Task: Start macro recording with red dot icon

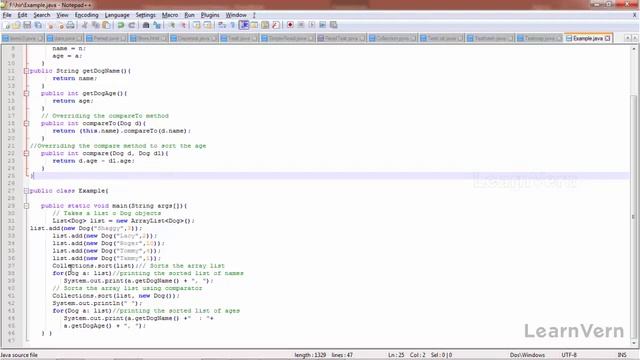Action: click(x=290, y=25)
